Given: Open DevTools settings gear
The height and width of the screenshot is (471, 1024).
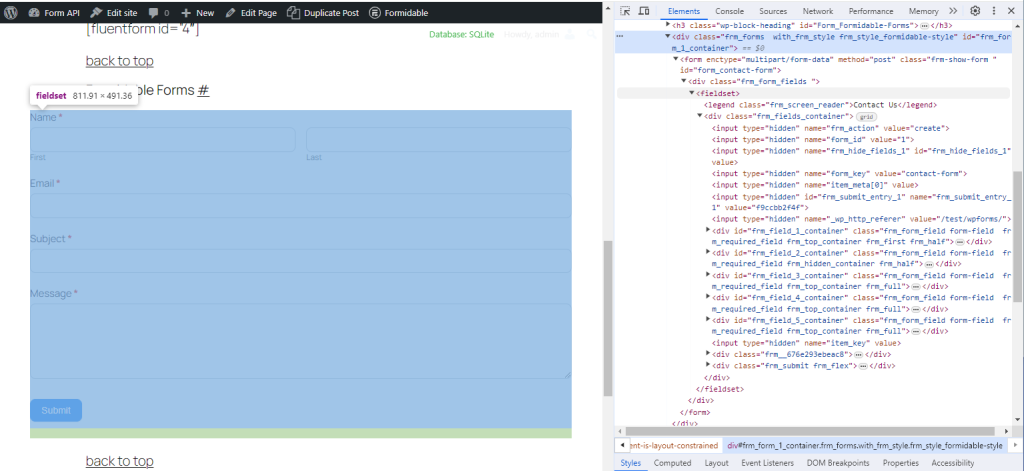Looking at the screenshot, I should pos(975,11).
